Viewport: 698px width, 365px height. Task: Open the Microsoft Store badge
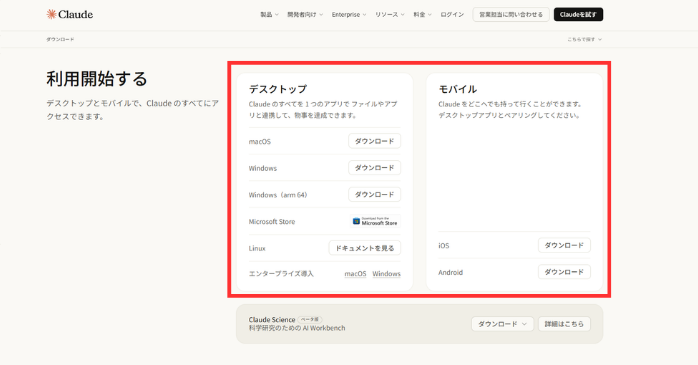(x=375, y=221)
